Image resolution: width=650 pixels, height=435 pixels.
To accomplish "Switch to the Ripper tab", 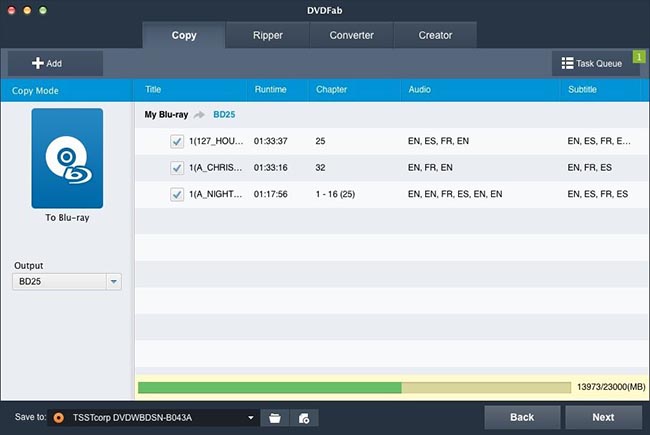I will pyautogui.click(x=268, y=35).
